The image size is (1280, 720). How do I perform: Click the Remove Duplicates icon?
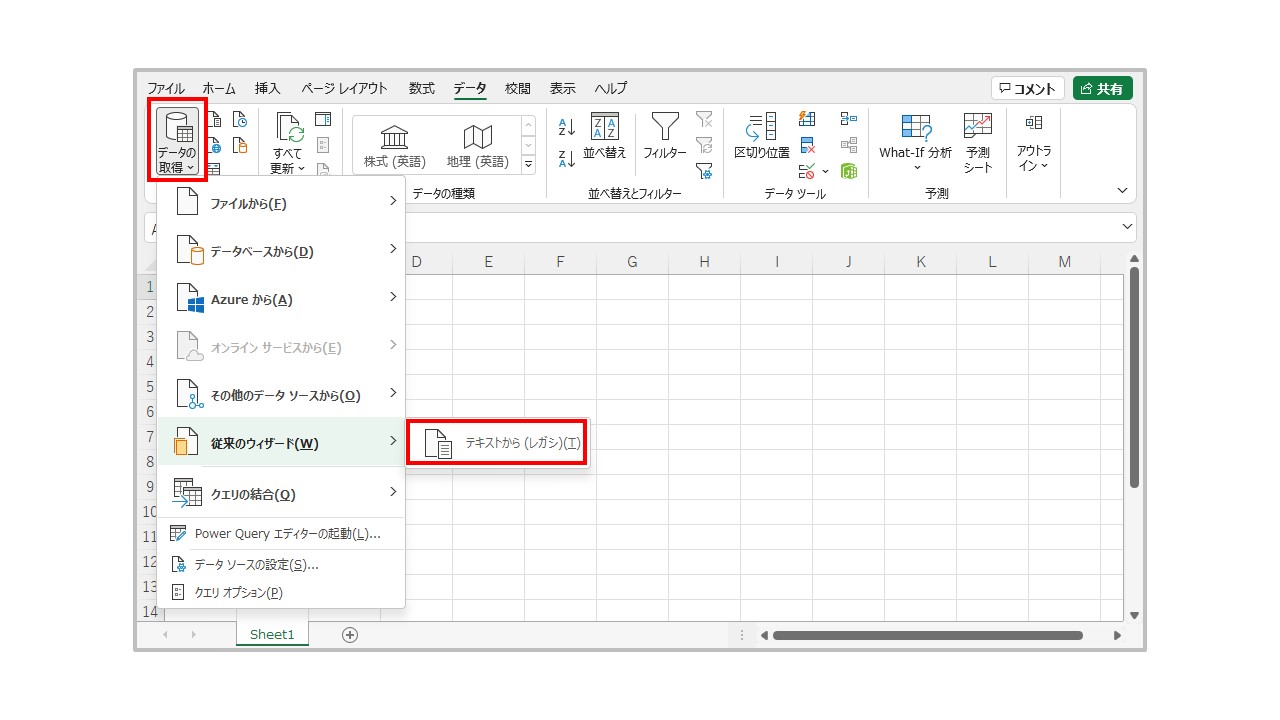(808, 145)
